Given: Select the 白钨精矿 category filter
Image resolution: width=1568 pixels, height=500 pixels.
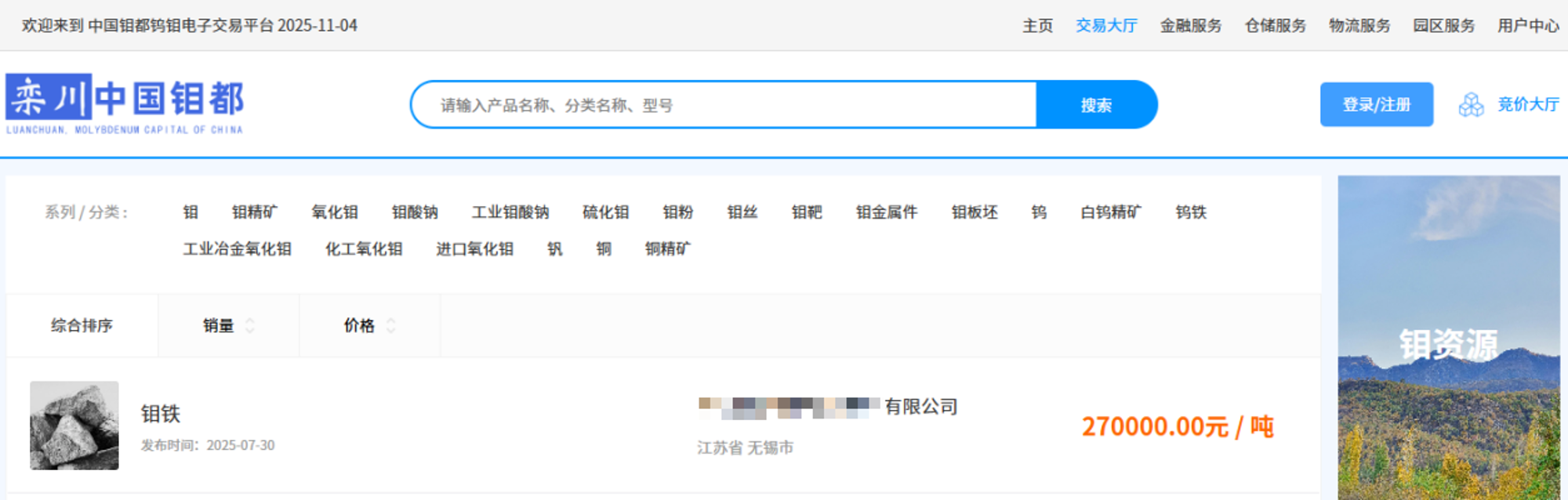Looking at the screenshot, I should click(x=1111, y=212).
